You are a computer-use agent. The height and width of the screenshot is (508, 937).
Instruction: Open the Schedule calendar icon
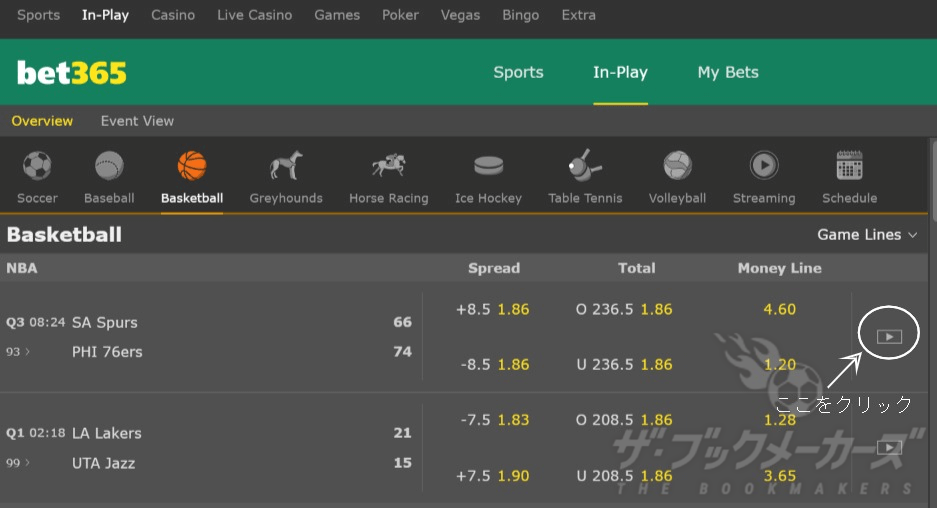pyautogui.click(x=849, y=166)
